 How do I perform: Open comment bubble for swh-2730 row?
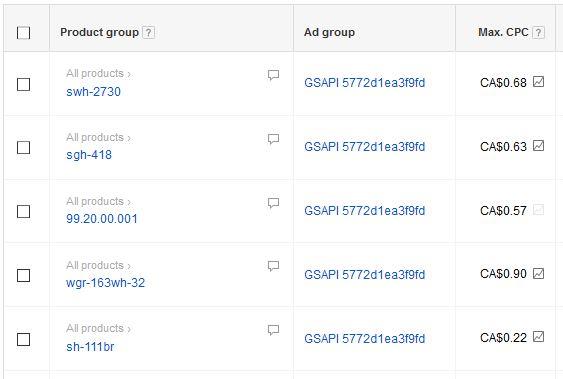(273, 75)
